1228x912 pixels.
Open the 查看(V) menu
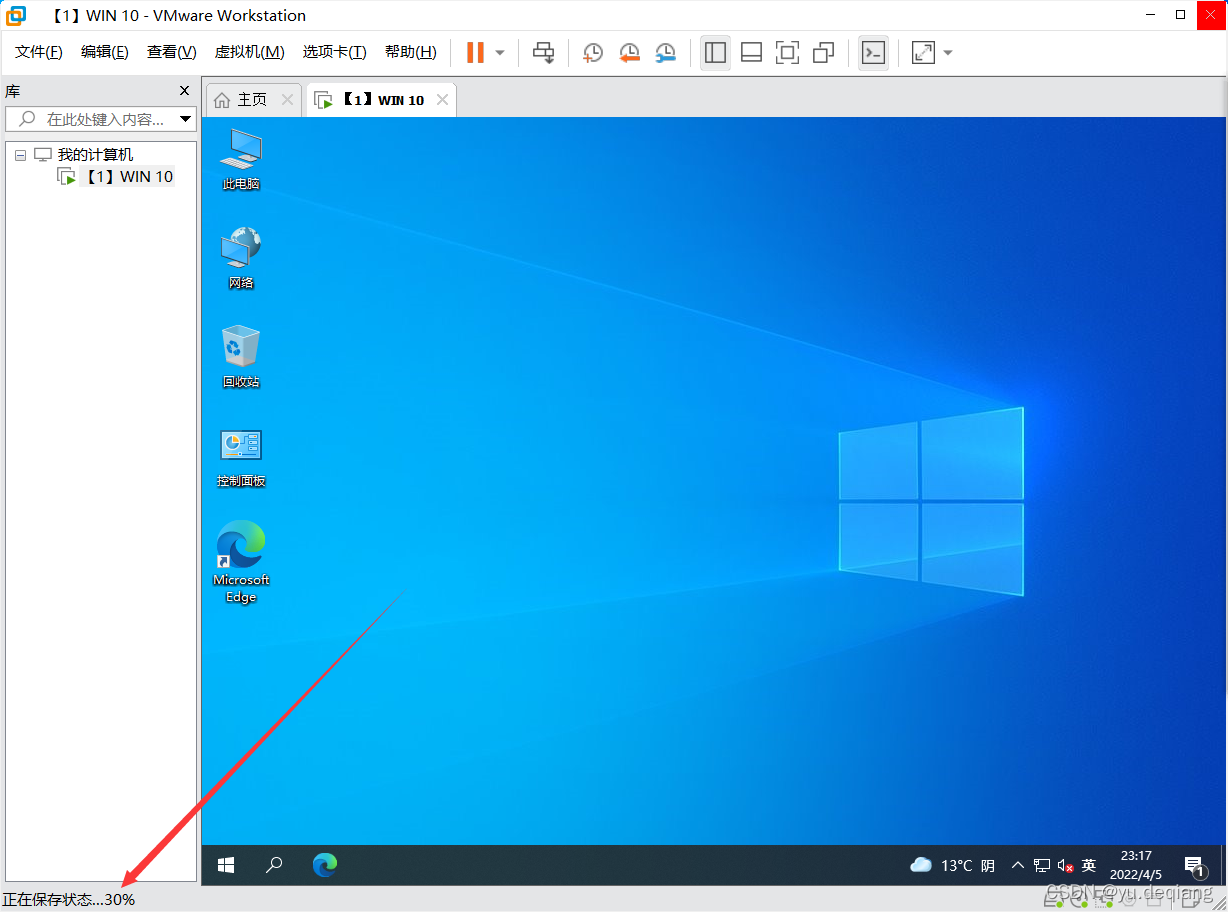(x=172, y=52)
